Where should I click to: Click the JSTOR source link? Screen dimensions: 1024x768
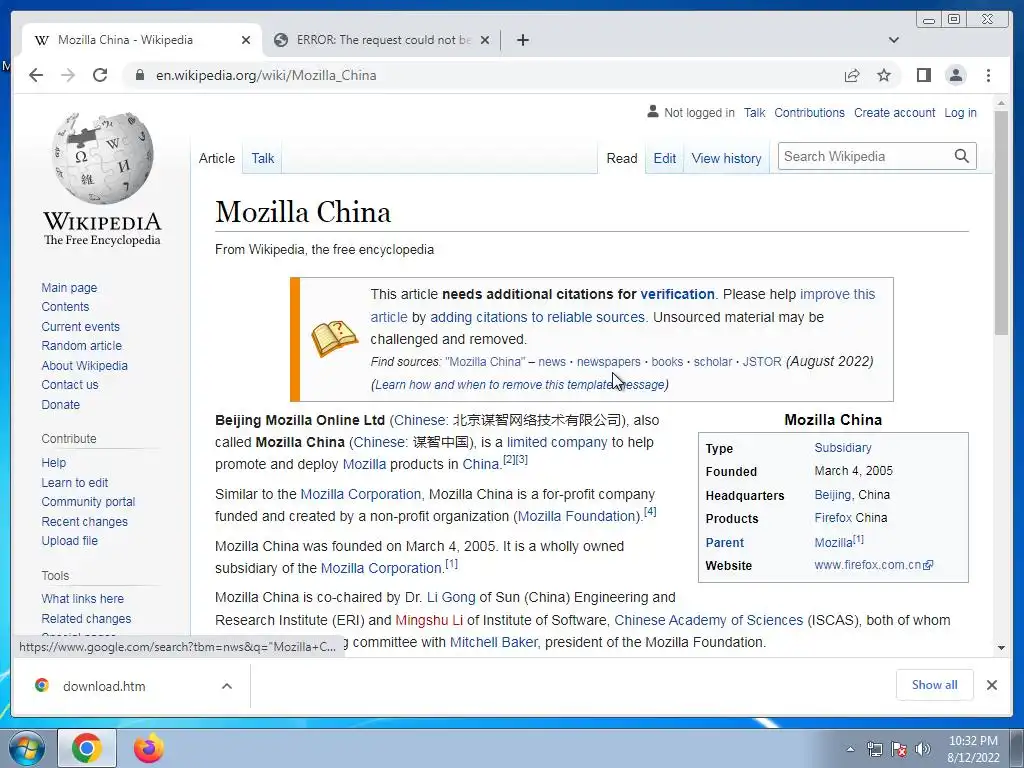(762, 362)
